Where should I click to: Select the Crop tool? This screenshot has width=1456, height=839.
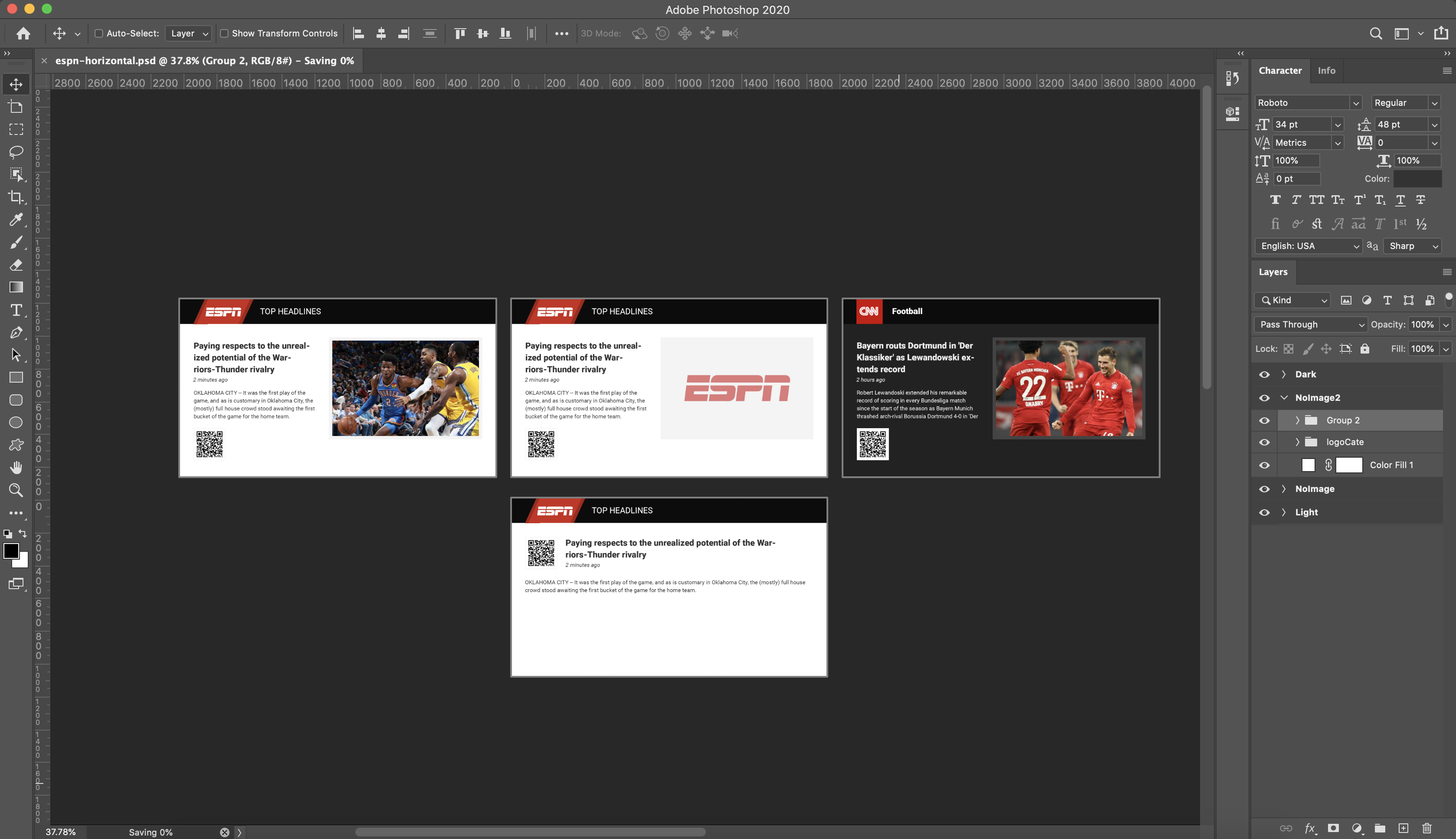click(15, 197)
